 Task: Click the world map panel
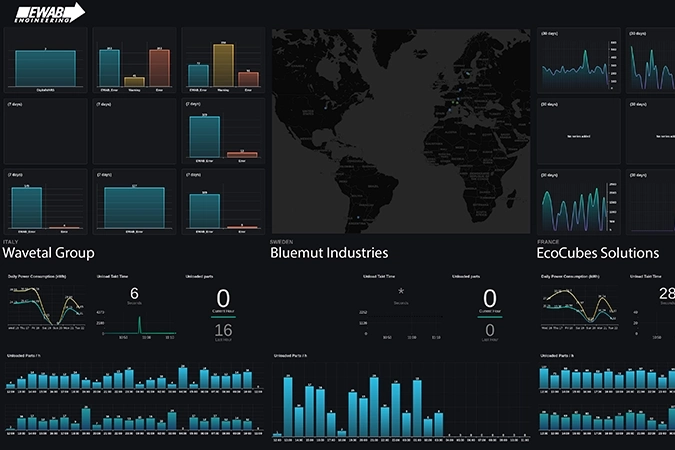(400, 130)
